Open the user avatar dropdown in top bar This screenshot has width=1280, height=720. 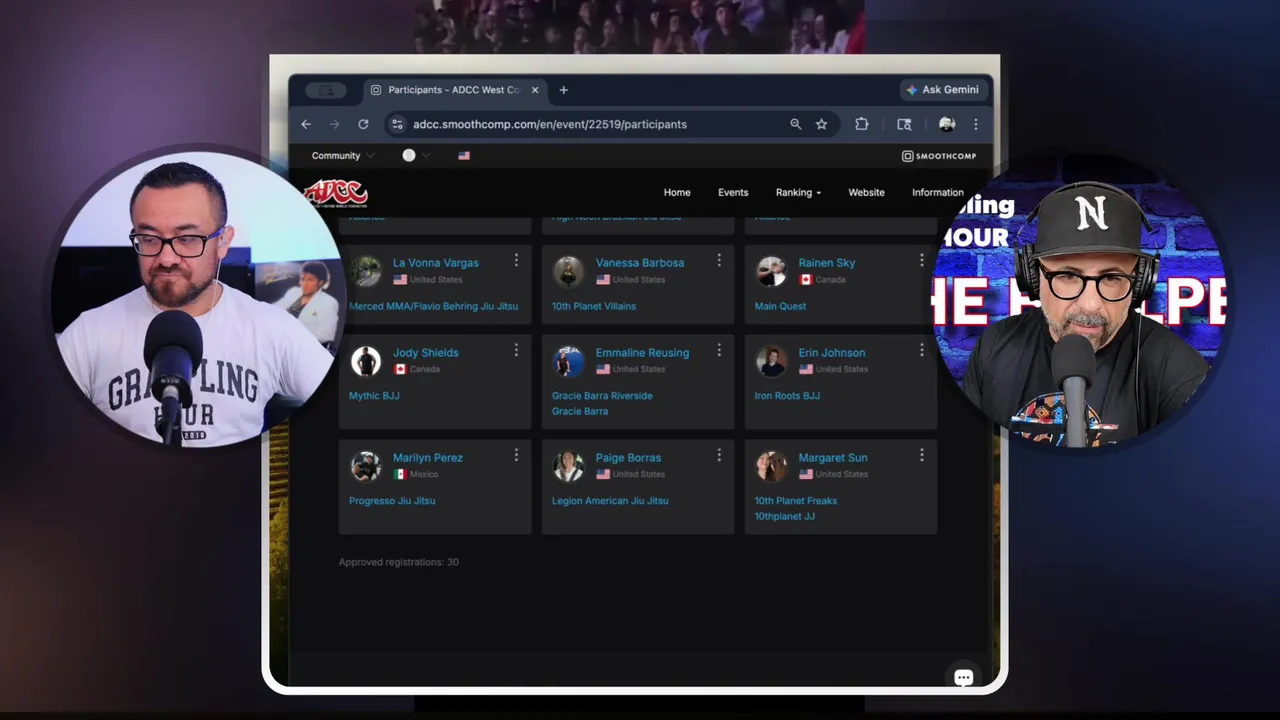pos(416,156)
